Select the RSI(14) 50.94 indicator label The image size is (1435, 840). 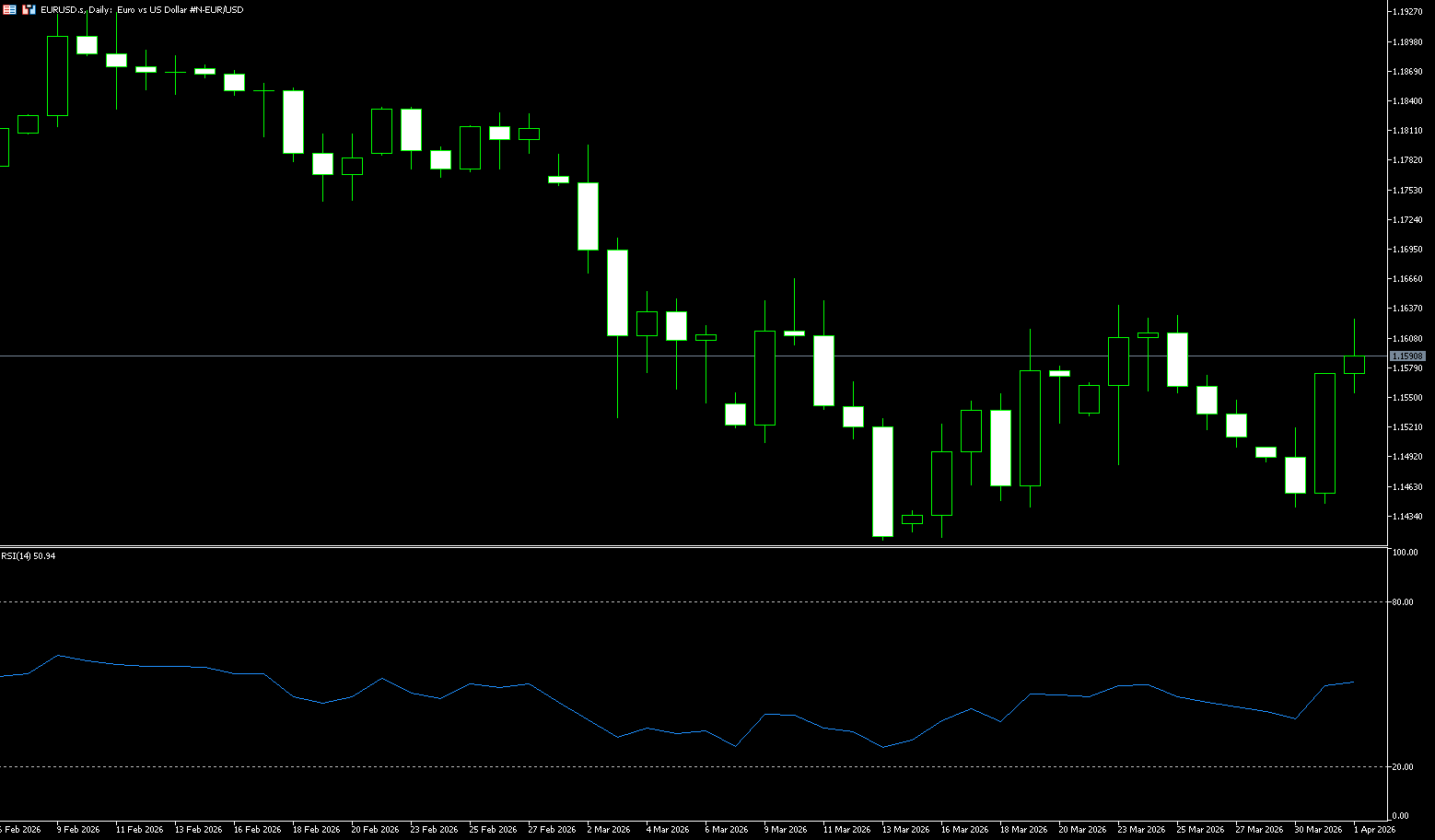coord(29,556)
